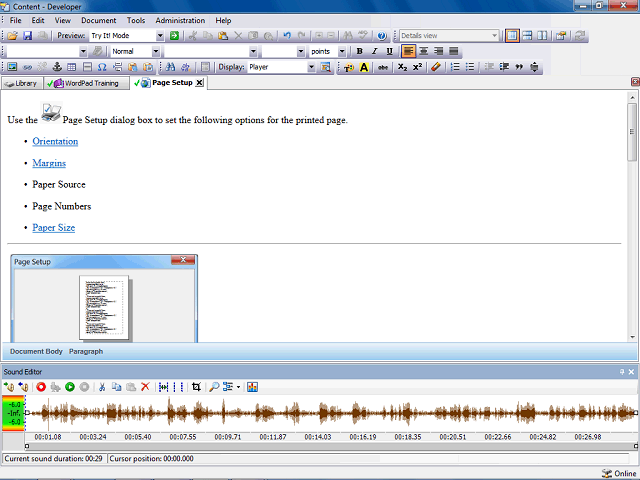Click the Paragraph breadcrumb

pos(86,351)
